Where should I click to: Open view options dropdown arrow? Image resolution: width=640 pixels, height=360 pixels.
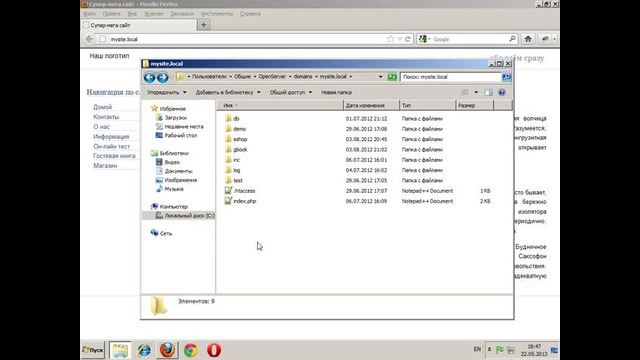(x=476, y=92)
